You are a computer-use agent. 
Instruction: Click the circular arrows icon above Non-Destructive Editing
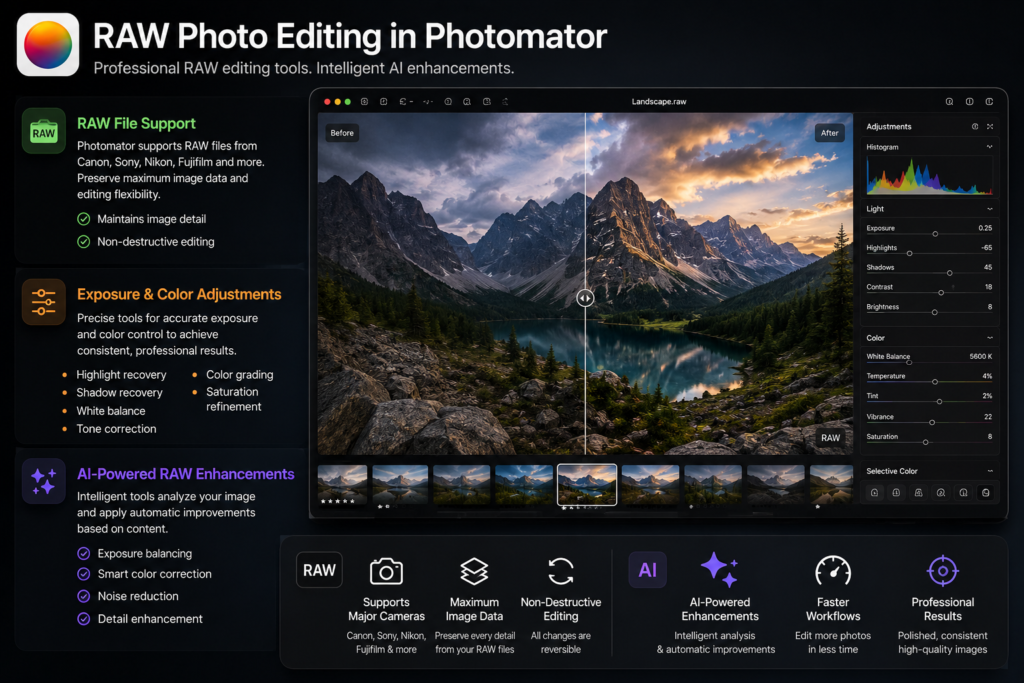point(561,571)
